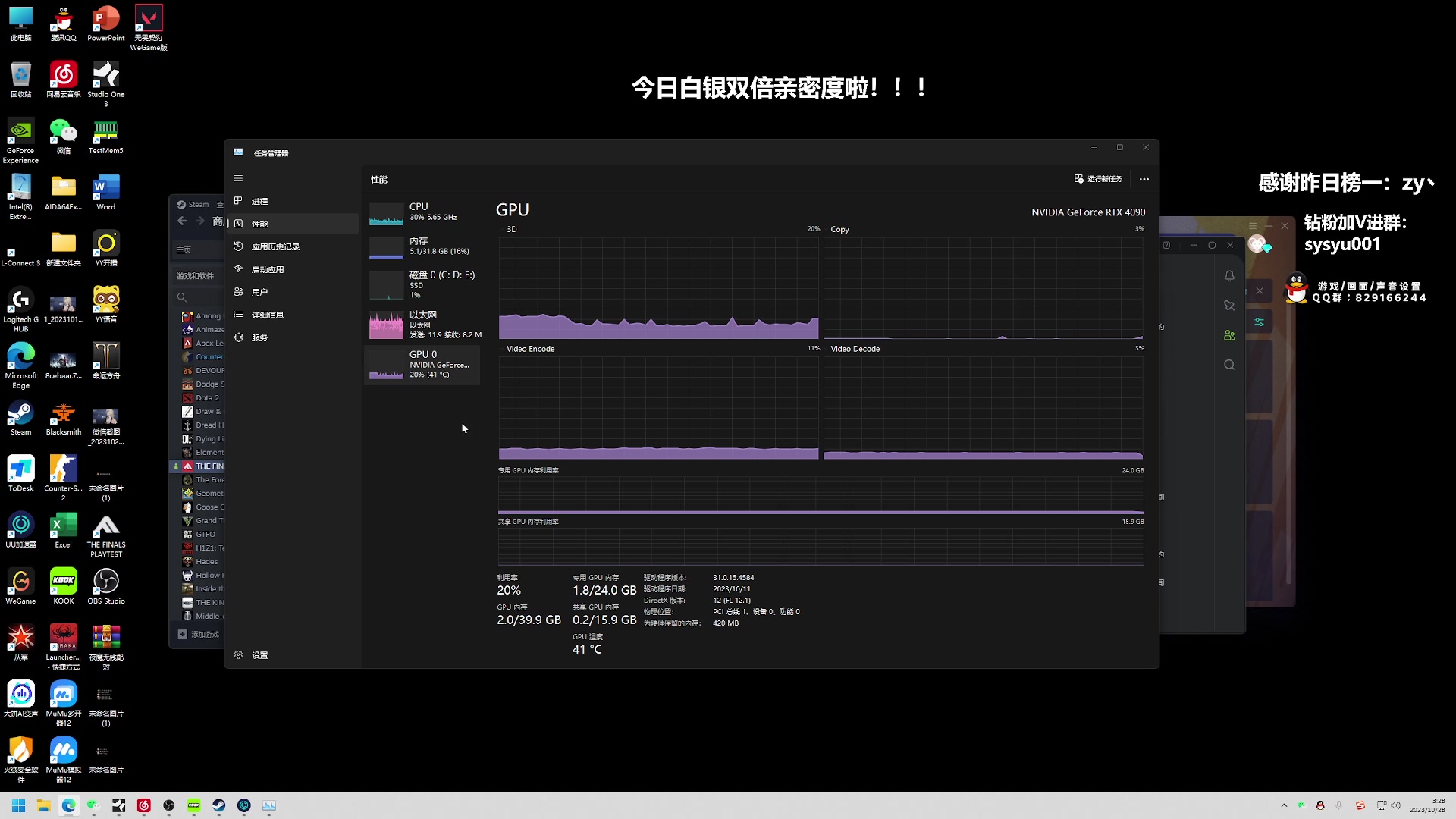Open the ToDesk desktop icon
The width and height of the screenshot is (1456, 819).
tap(20, 474)
